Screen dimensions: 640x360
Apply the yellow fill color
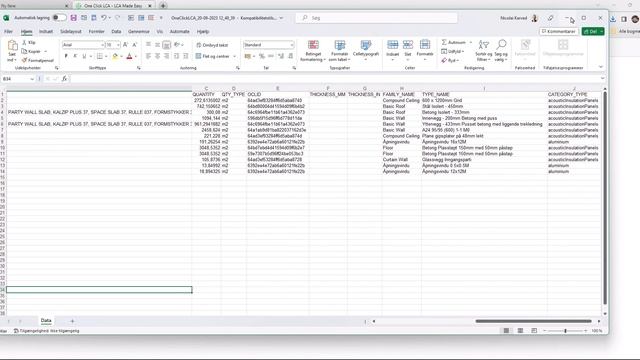pyautogui.click(x=115, y=56)
